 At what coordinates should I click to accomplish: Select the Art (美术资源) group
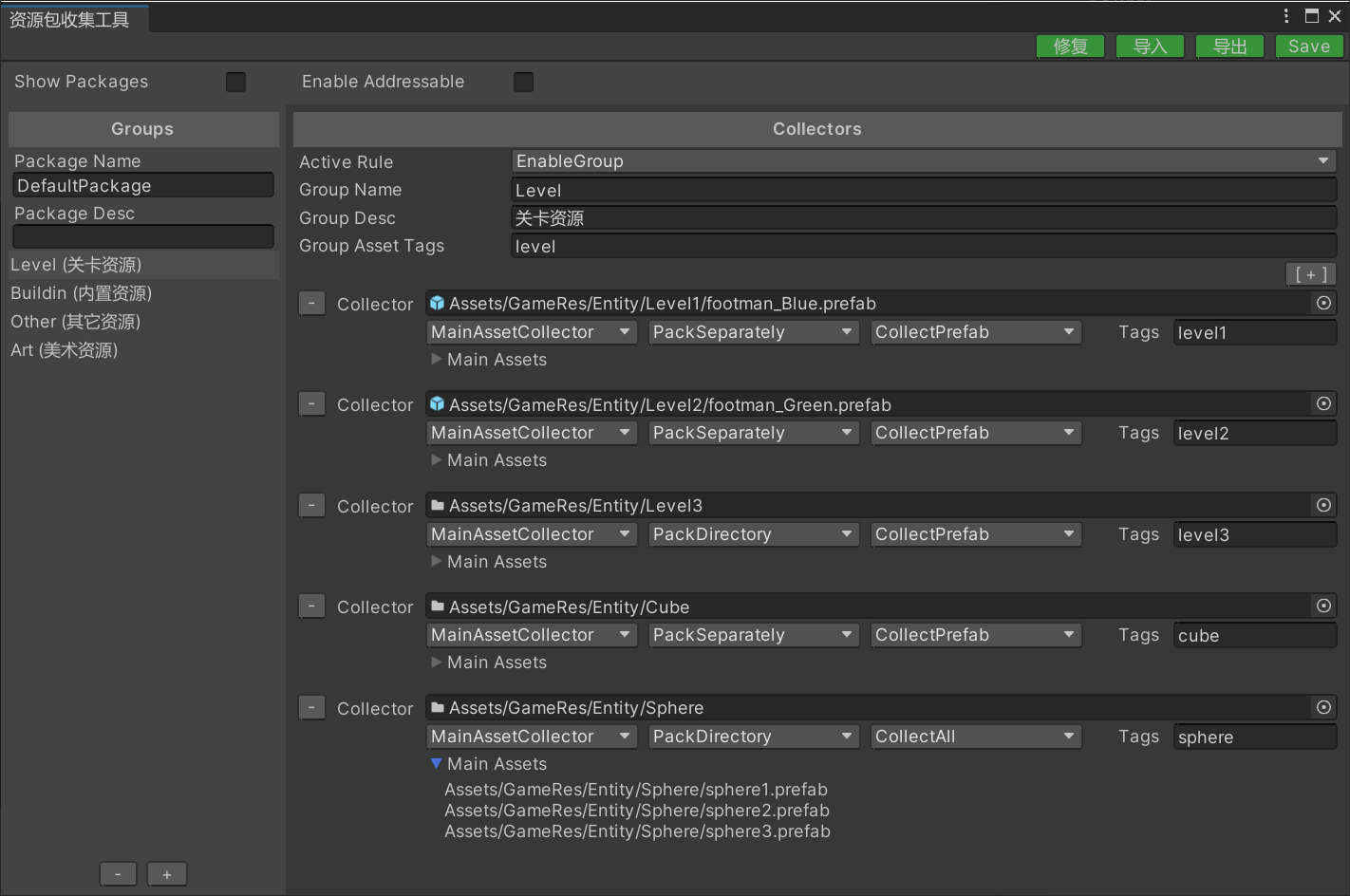tap(142, 350)
